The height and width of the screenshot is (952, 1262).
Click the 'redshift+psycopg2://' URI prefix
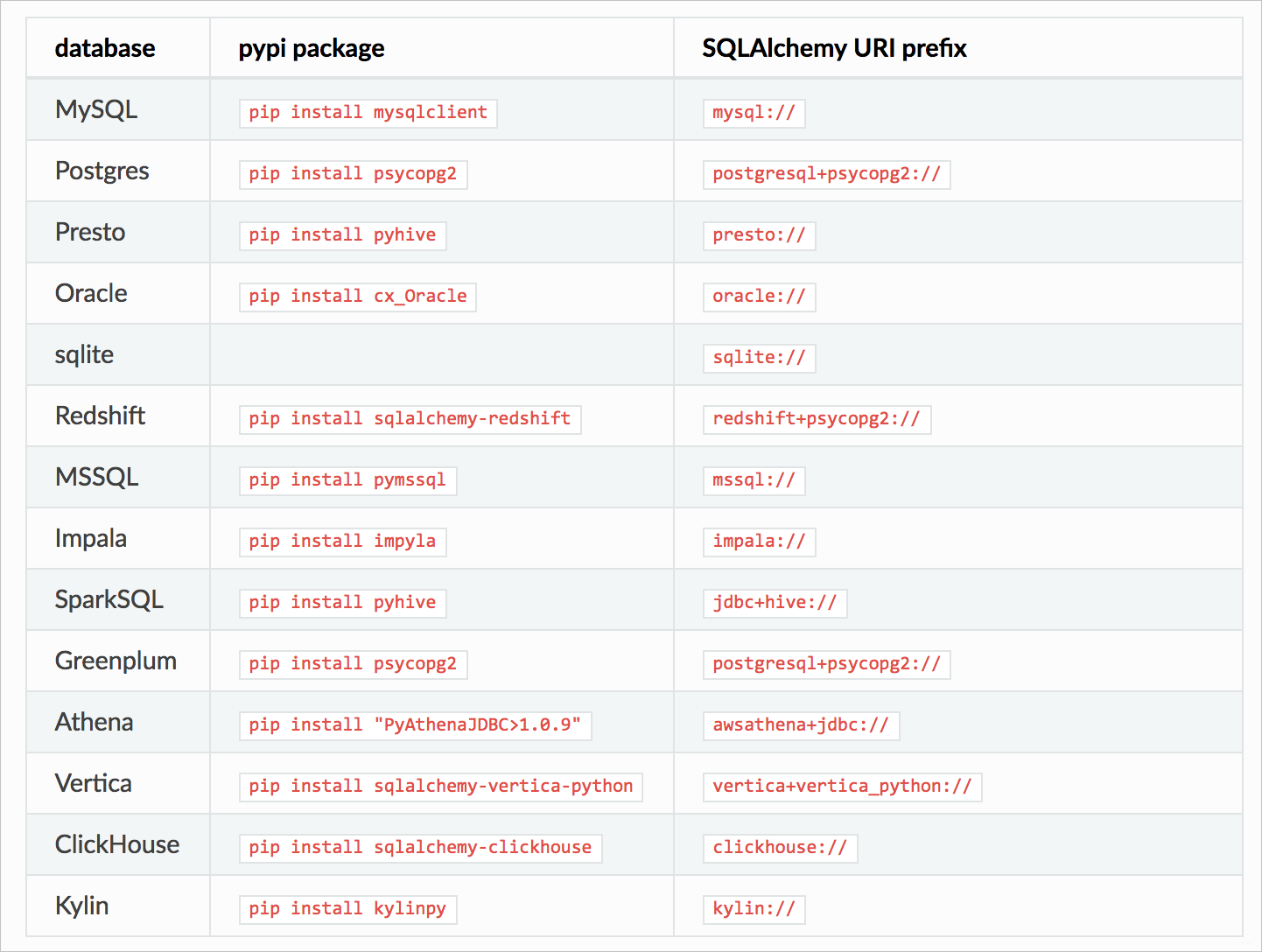(x=817, y=419)
